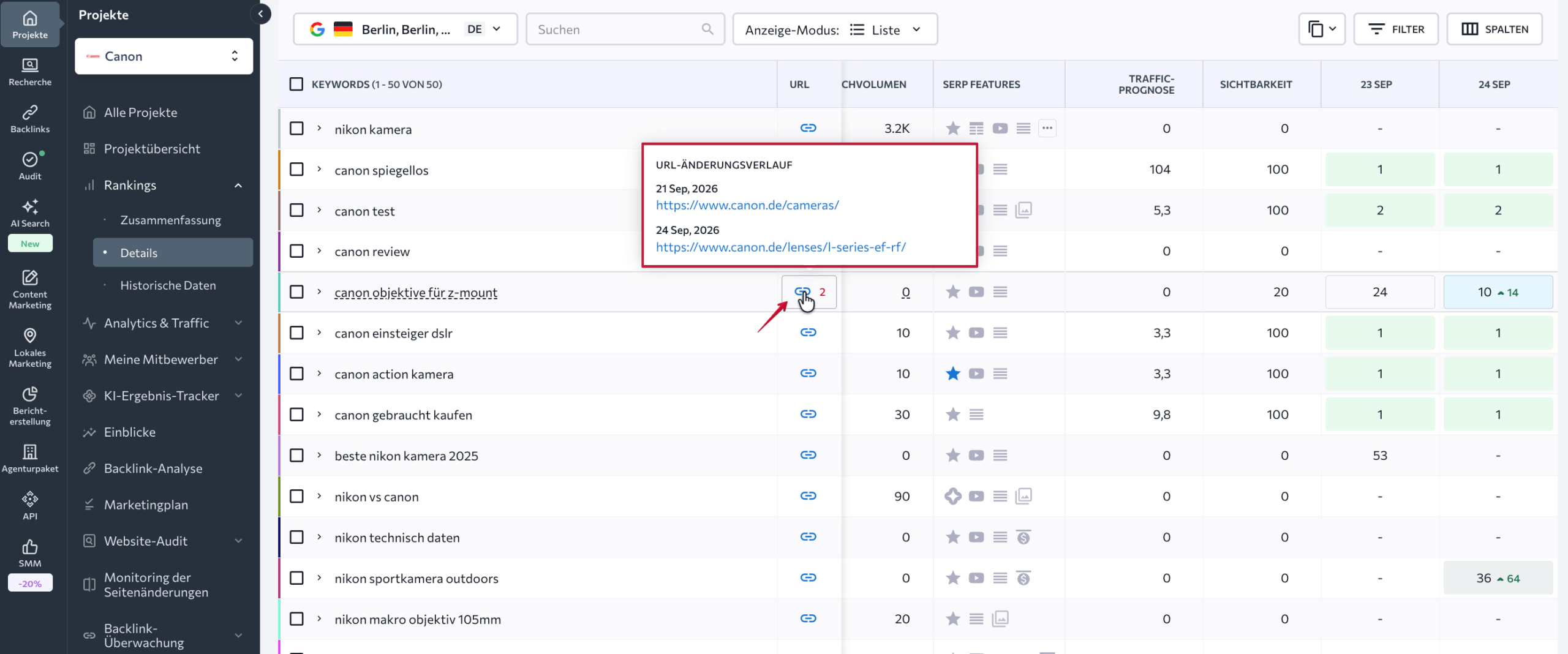
Task: Click the blue star SERP feature for canon action kamera
Action: click(952, 374)
